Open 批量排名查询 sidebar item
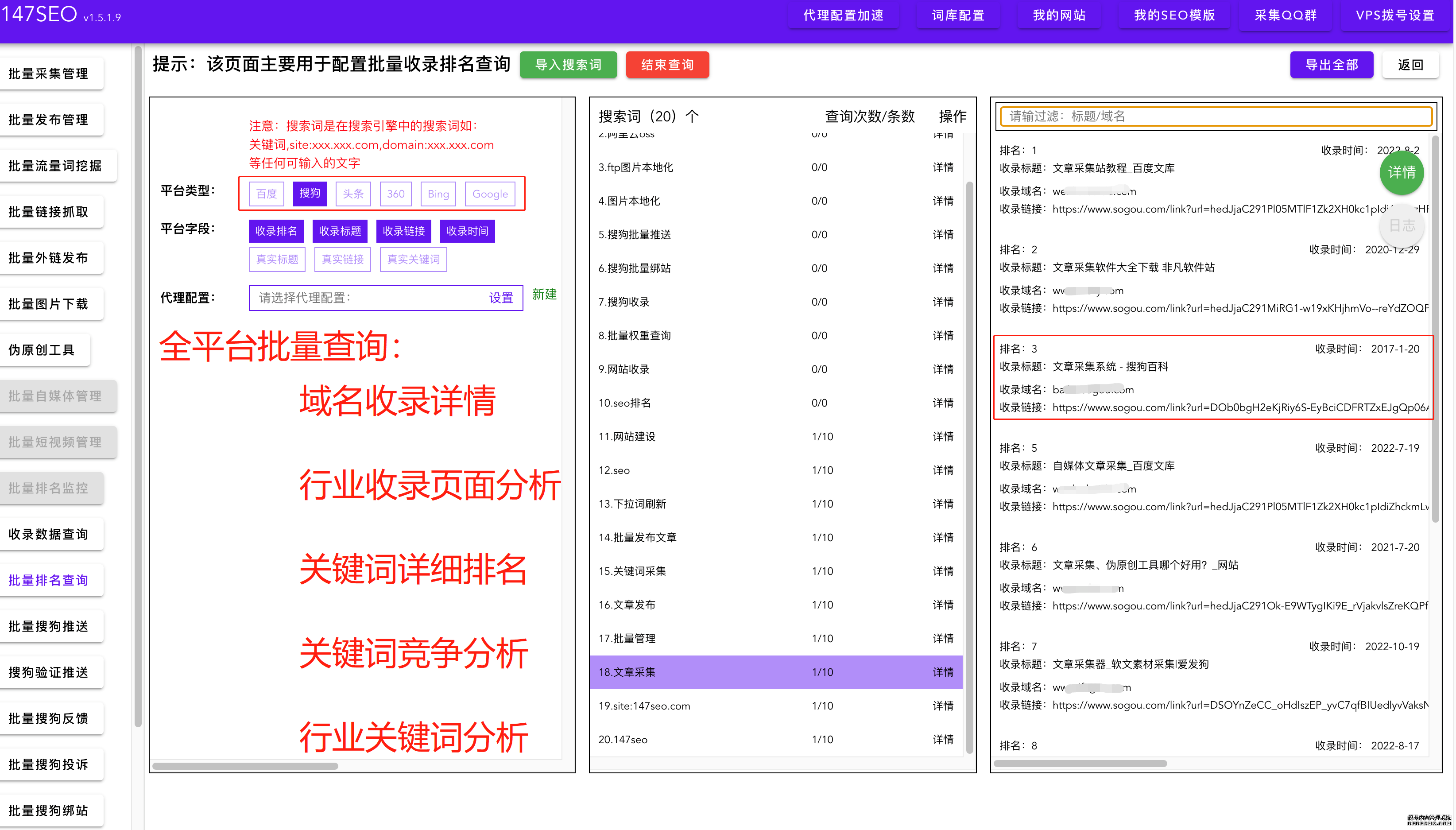1456x830 pixels. 51,580
